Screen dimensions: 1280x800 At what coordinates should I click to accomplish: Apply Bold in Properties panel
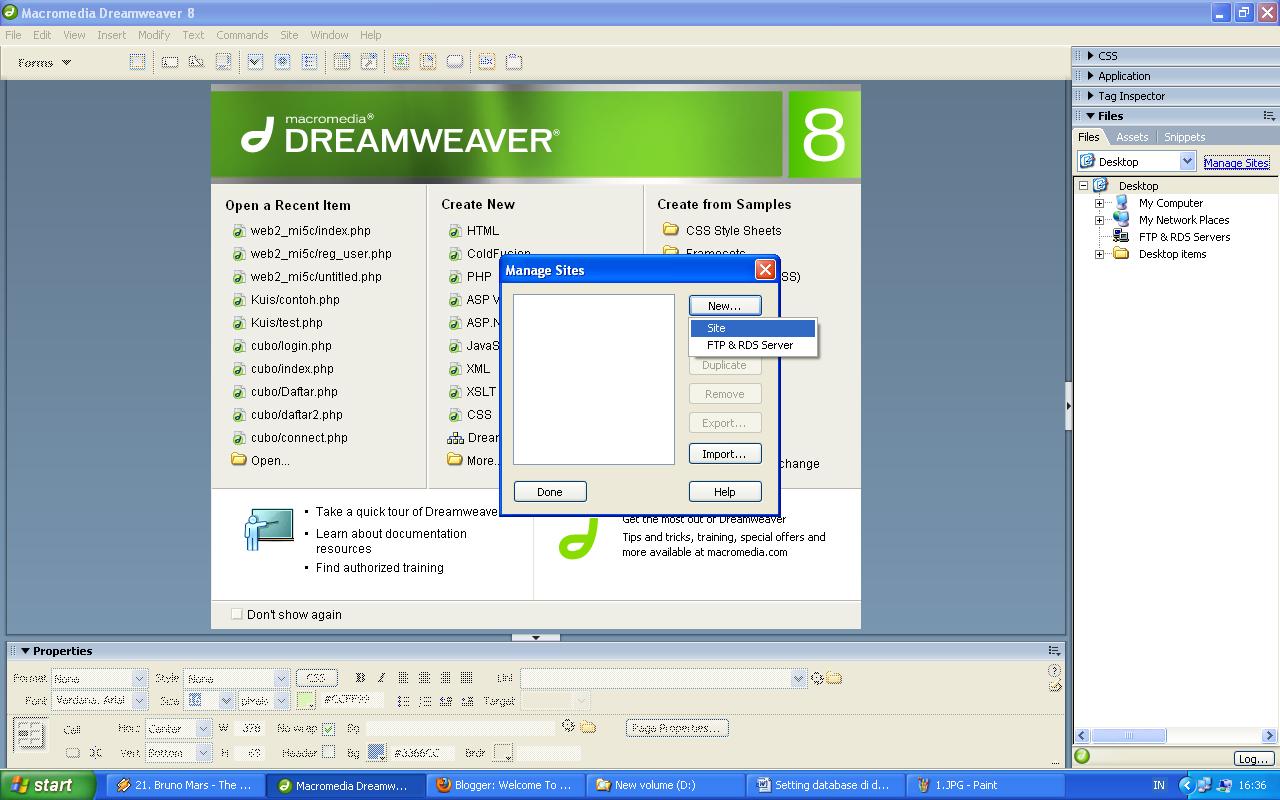[x=360, y=678]
